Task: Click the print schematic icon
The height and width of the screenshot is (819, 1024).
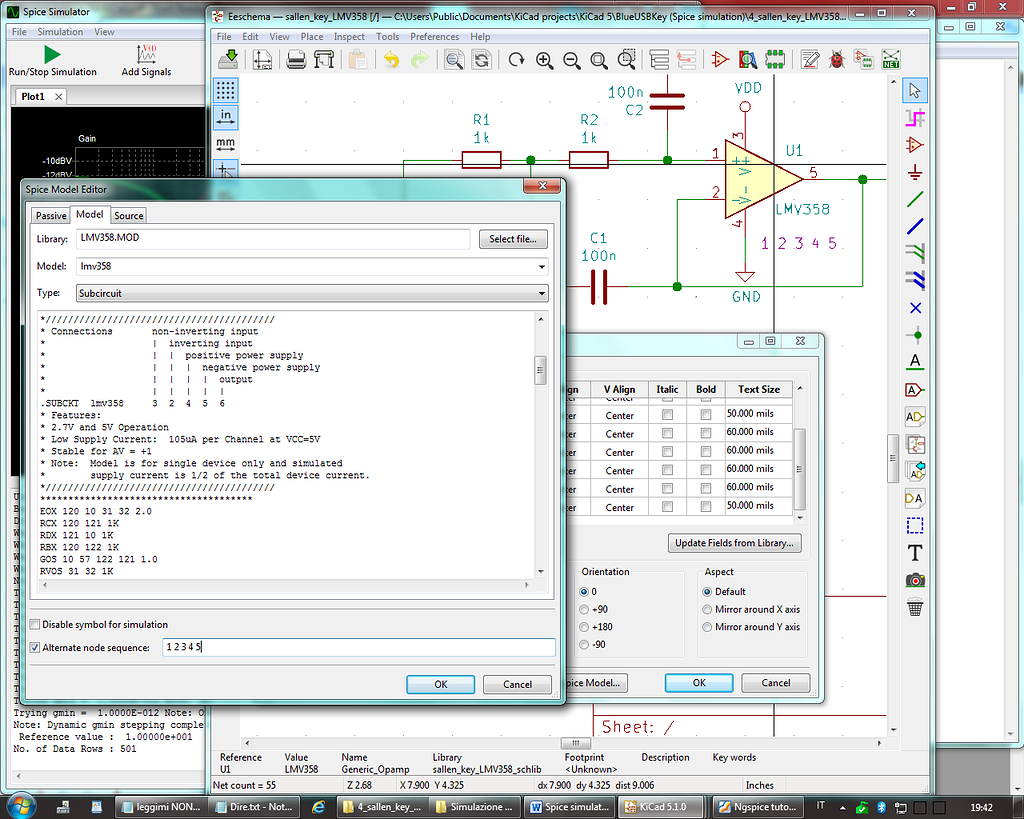Action: click(297, 60)
